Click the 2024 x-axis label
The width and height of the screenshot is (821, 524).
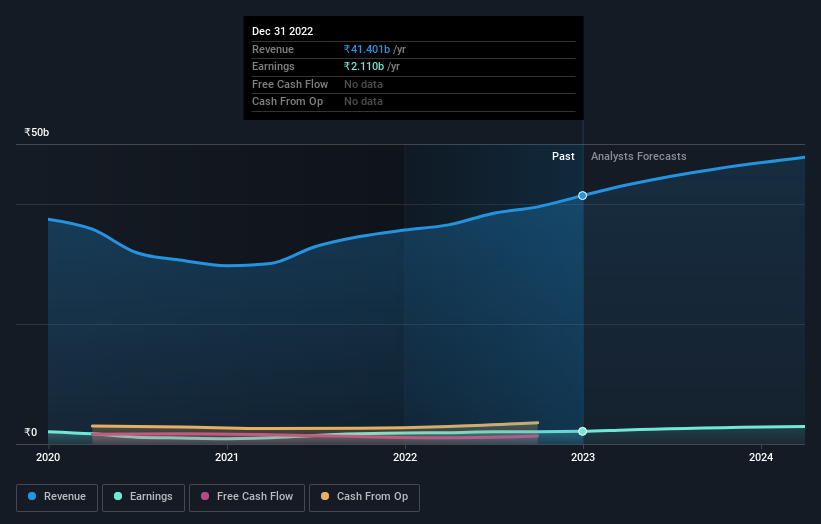761,457
